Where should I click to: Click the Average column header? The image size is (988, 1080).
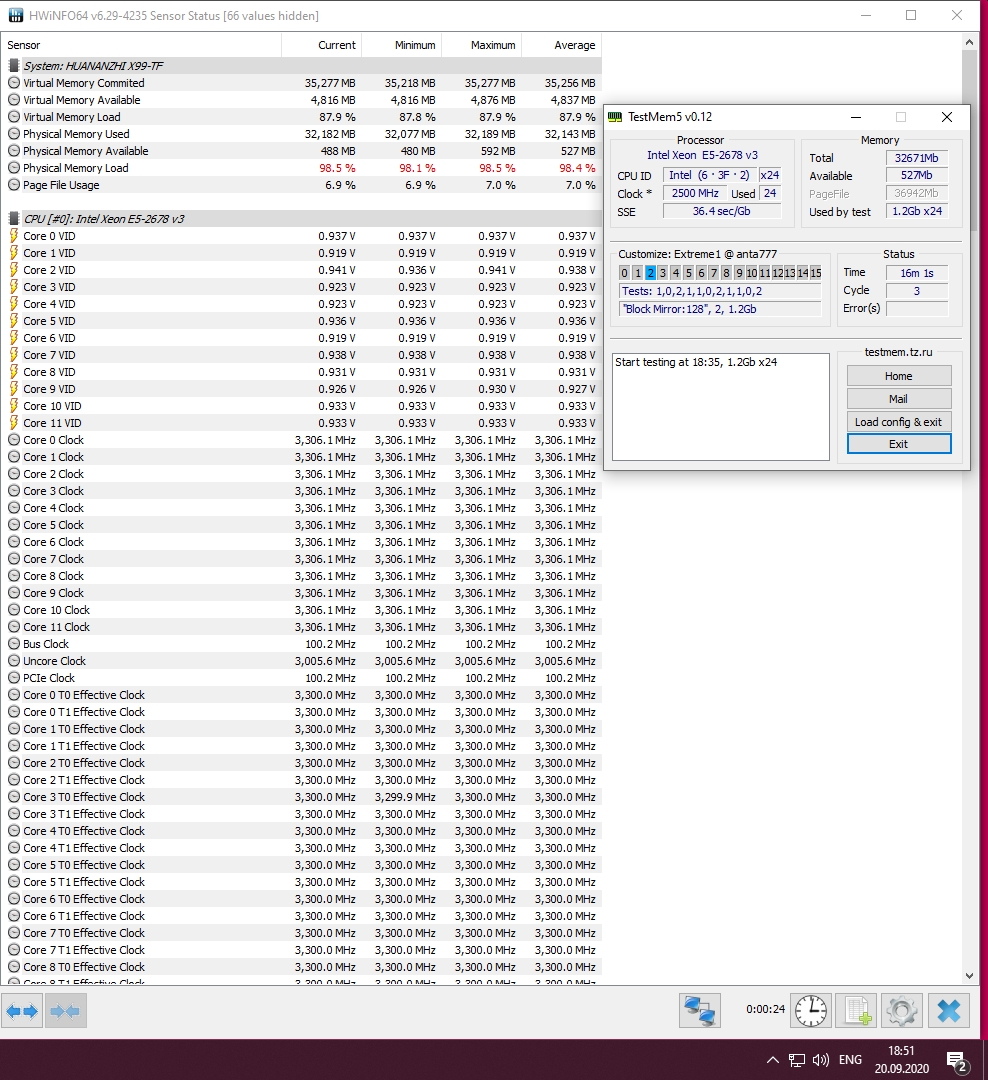pyautogui.click(x=562, y=45)
